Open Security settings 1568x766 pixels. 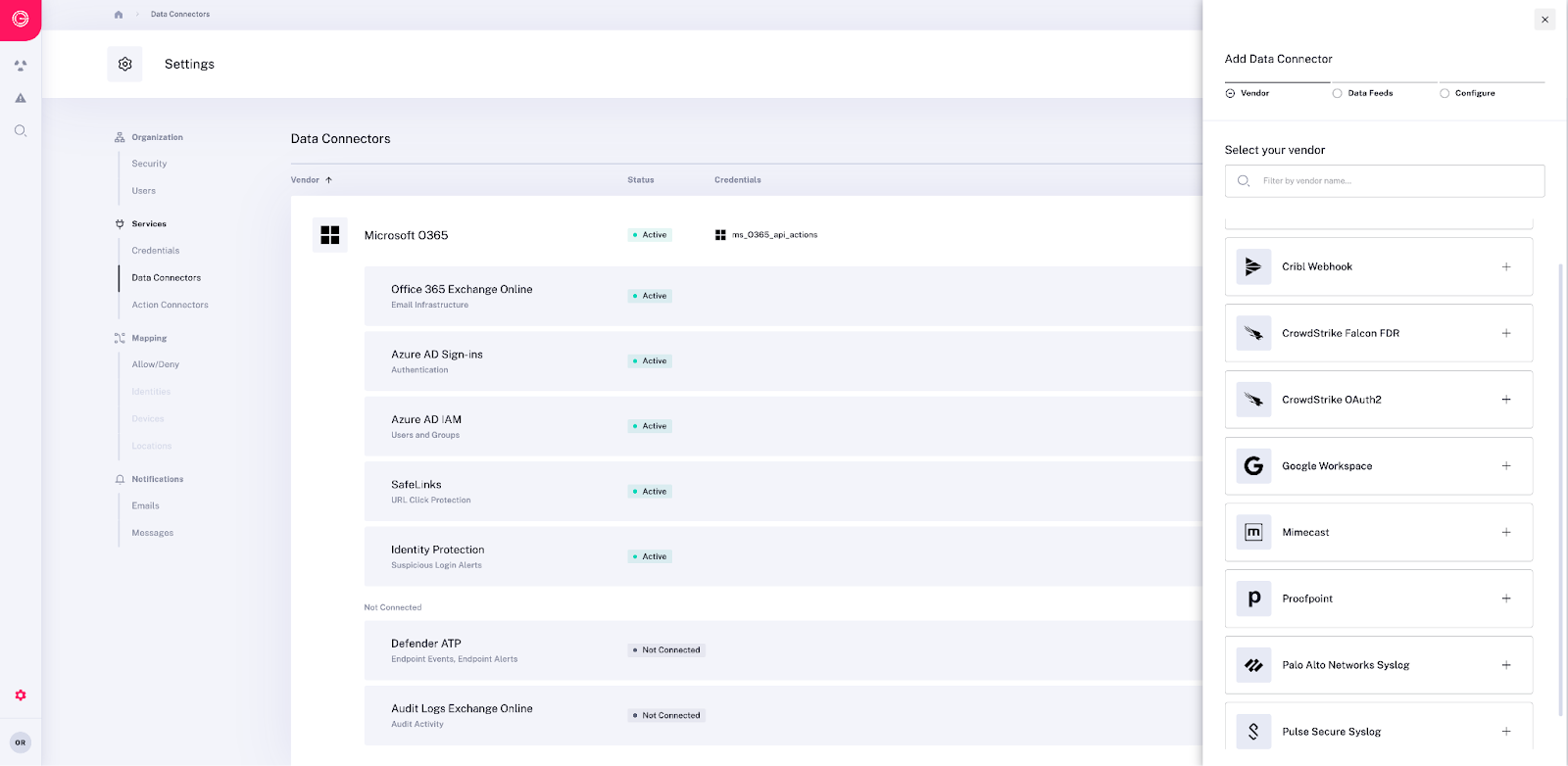pos(149,164)
